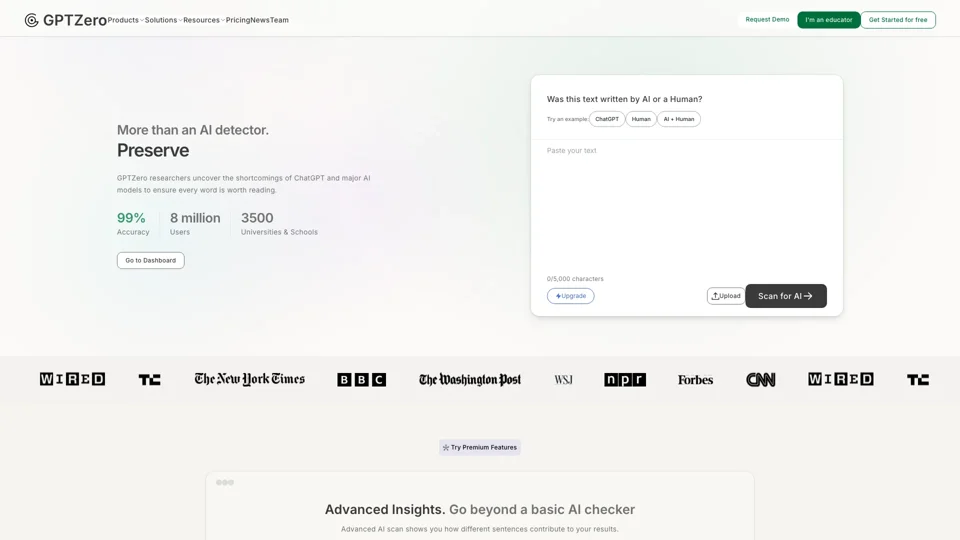Upload a file with the Upload button
960x540 pixels.
point(726,296)
